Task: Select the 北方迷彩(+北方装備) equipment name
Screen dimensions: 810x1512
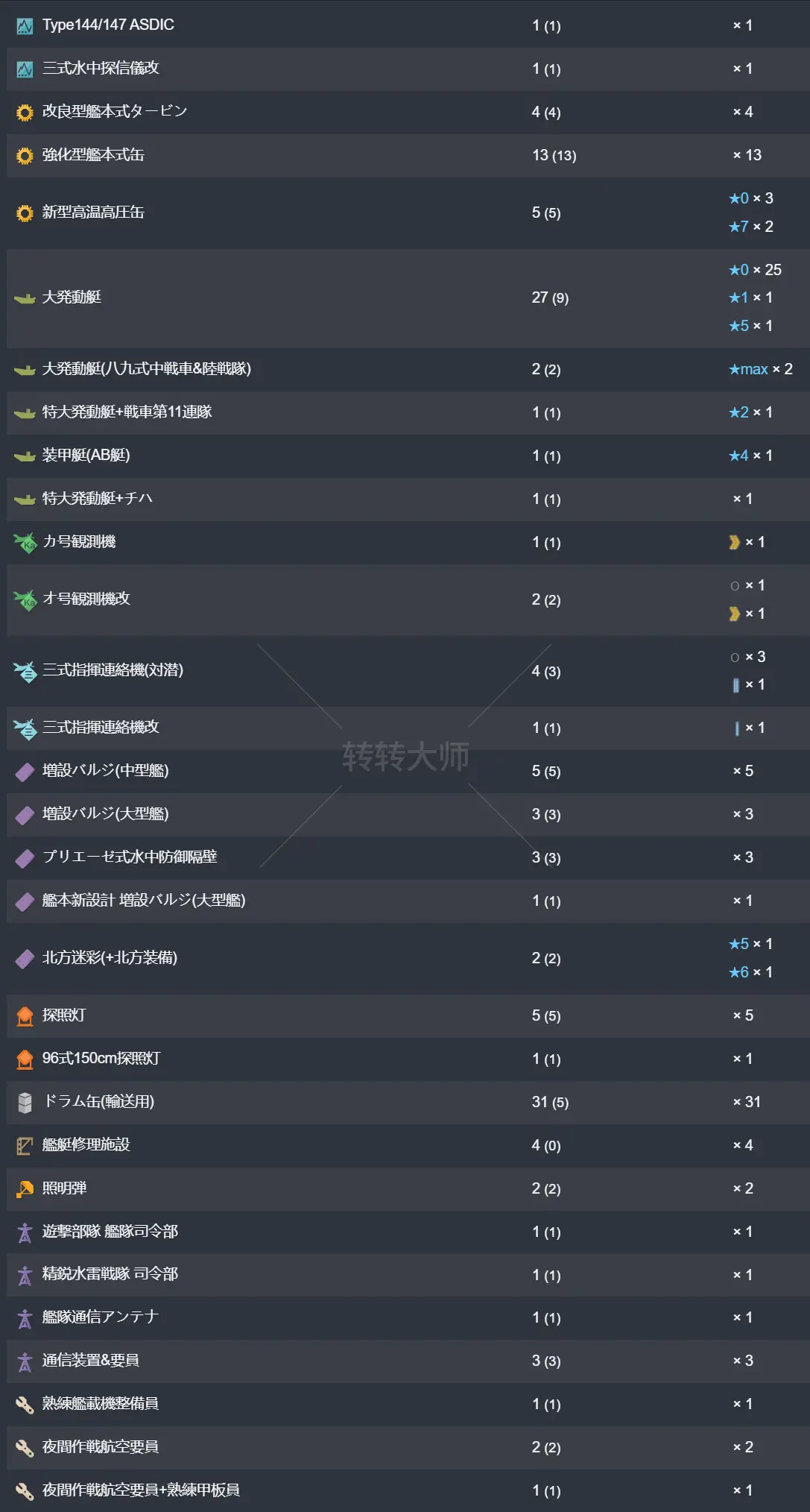Action: 110,958
